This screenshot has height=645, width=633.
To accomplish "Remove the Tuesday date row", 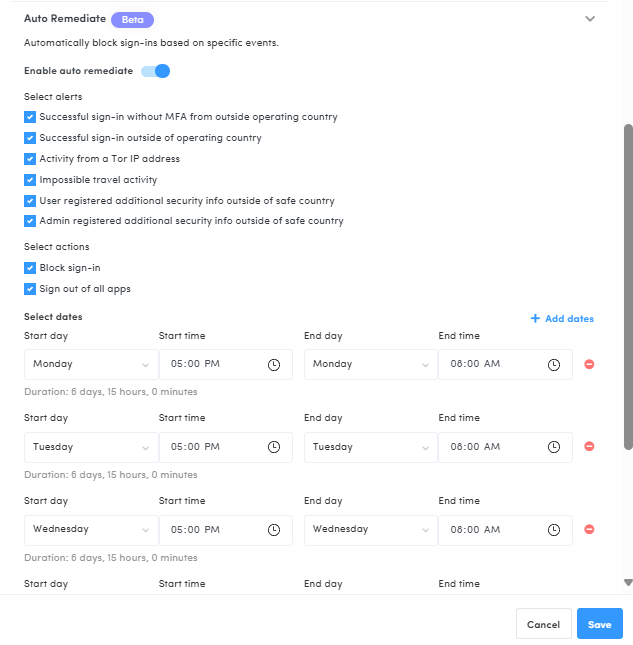I will (x=589, y=447).
